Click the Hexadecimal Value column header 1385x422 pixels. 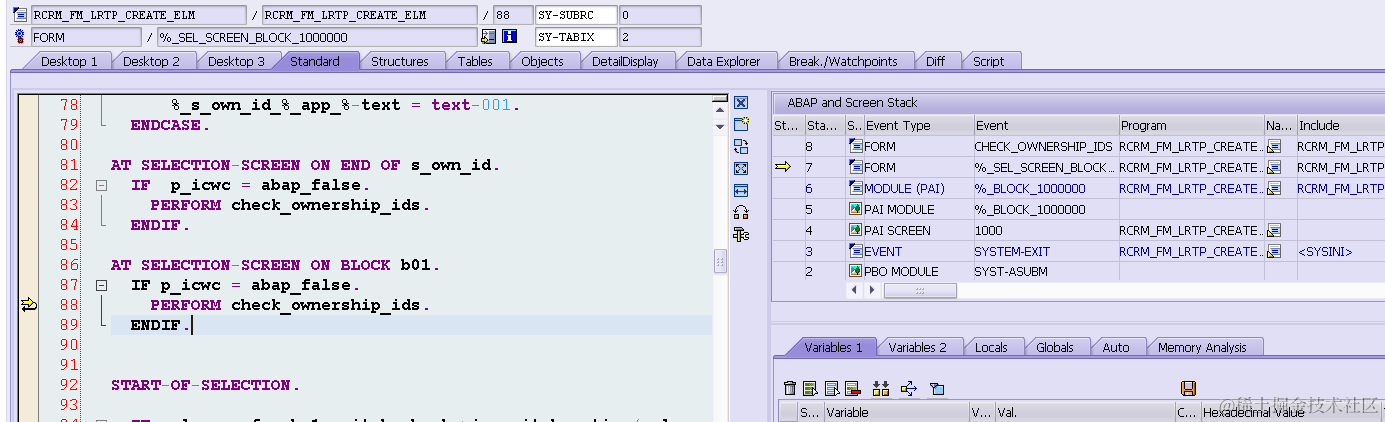pos(1290,412)
